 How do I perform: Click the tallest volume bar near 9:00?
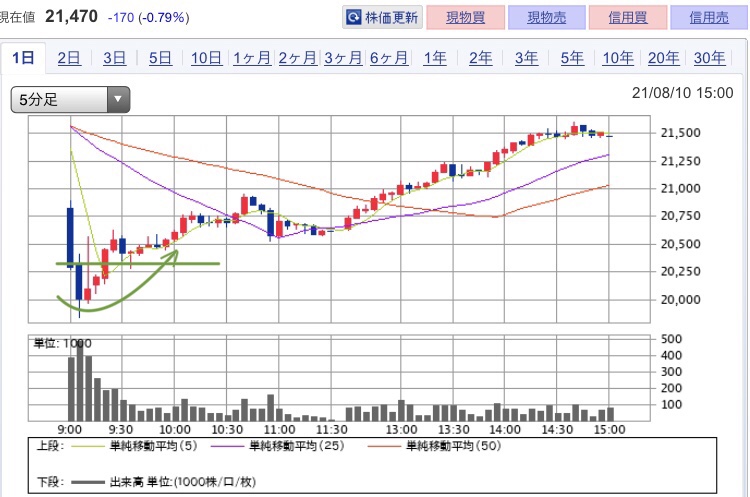pyautogui.click(x=80, y=381)
